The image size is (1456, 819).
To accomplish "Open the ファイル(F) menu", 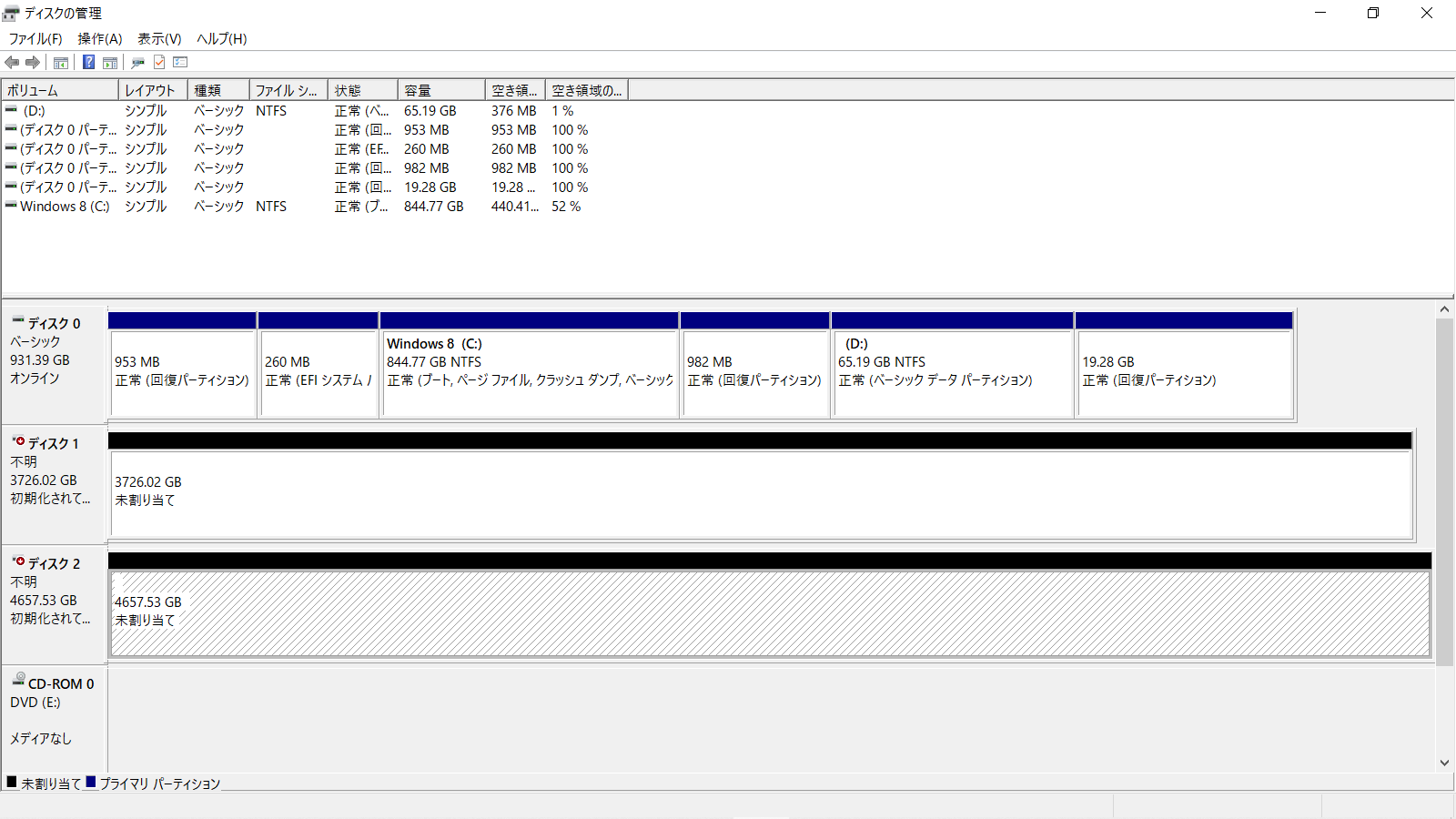I will [35, 38].
